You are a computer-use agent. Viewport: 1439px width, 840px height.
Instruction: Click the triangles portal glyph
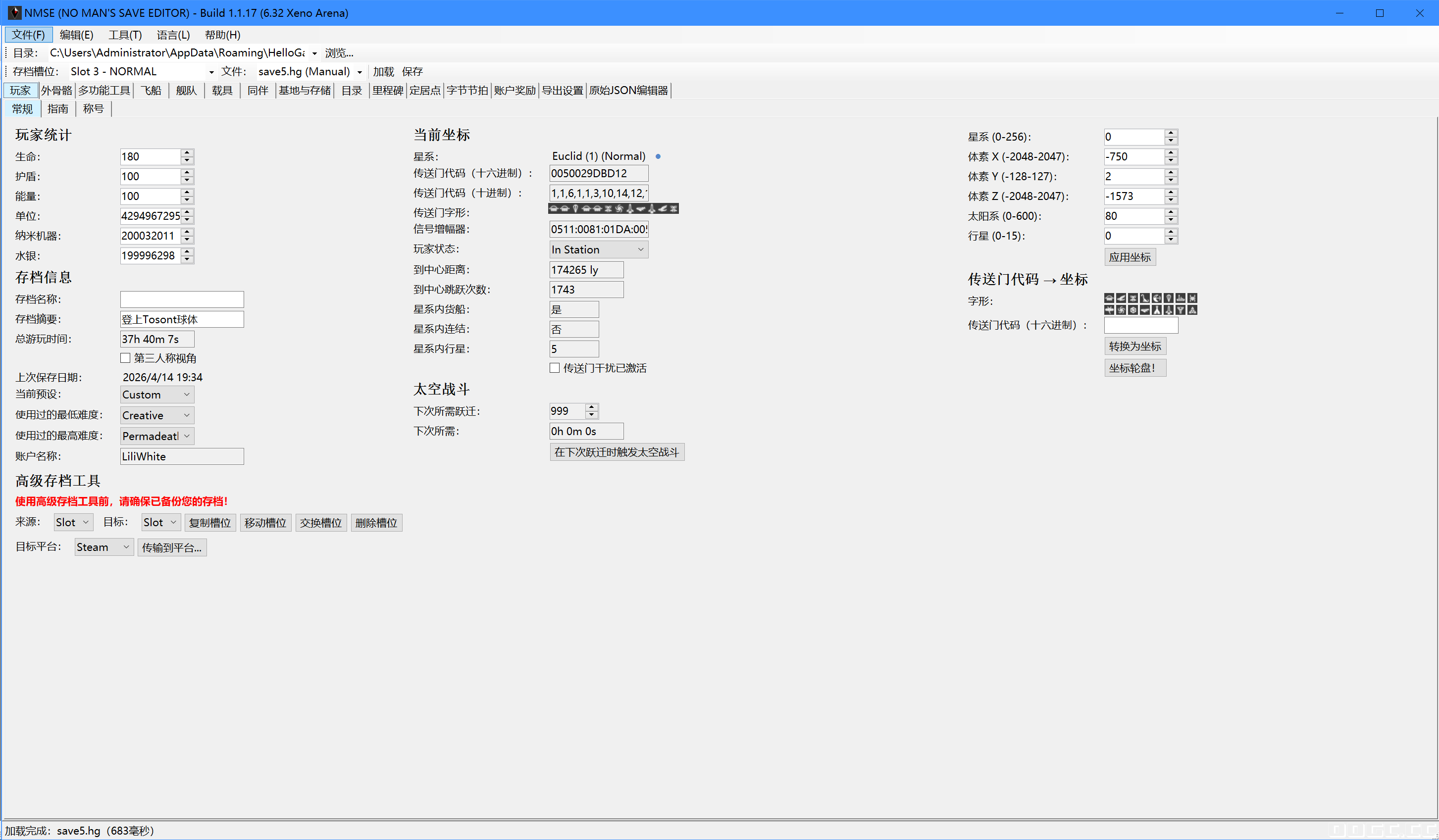pos(1192,310)
